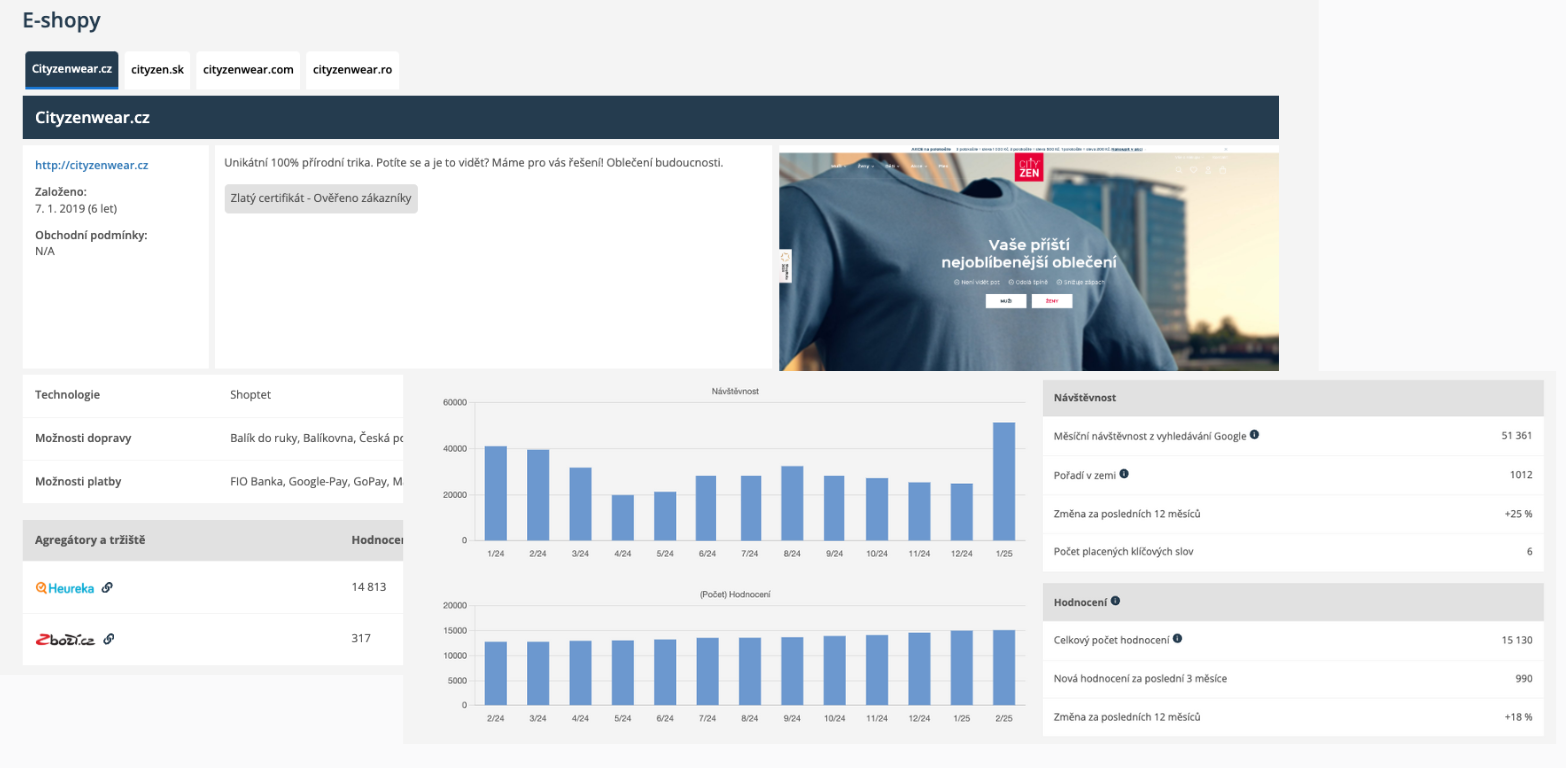
Task: Open the Zboží.cz external link icon
Action: click(x=107, y=639)
